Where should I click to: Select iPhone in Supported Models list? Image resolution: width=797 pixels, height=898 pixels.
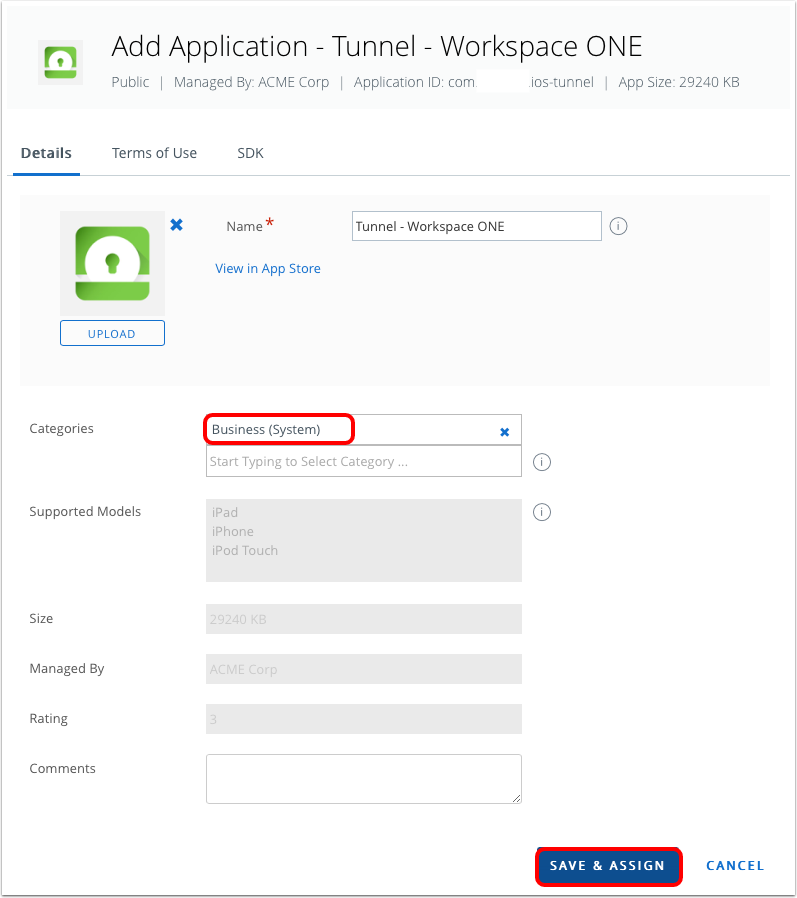click(233, 531)
